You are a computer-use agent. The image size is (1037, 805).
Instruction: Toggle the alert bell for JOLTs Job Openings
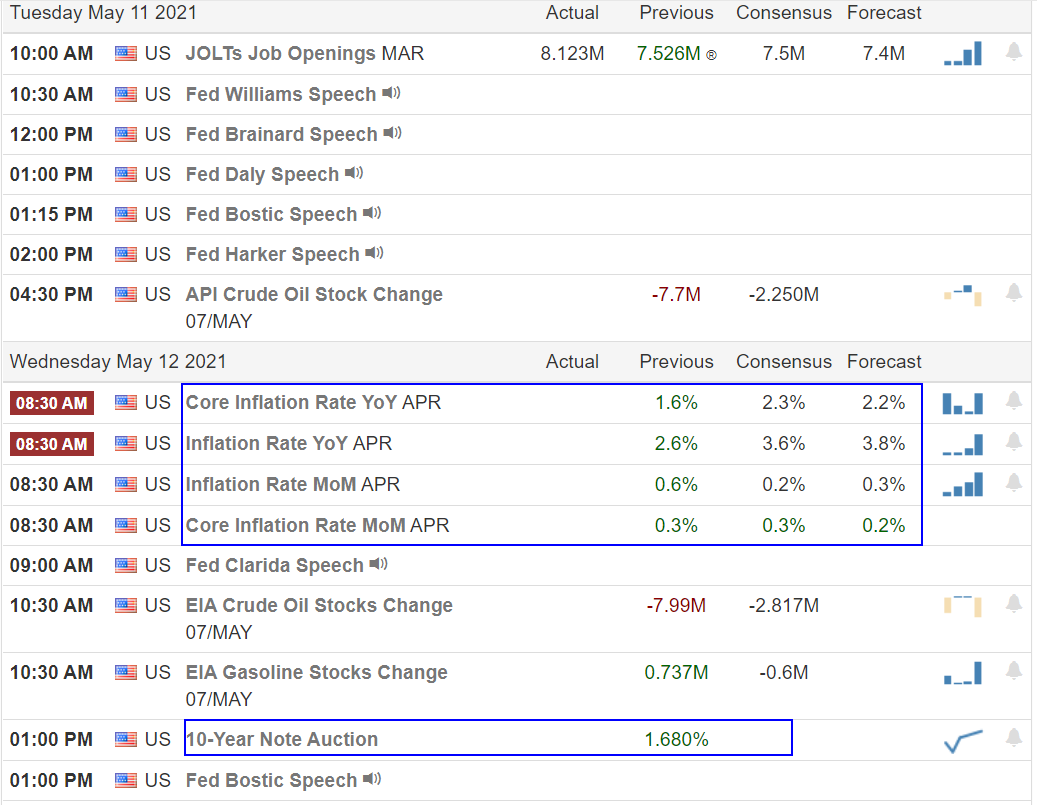pos(1014,53)
